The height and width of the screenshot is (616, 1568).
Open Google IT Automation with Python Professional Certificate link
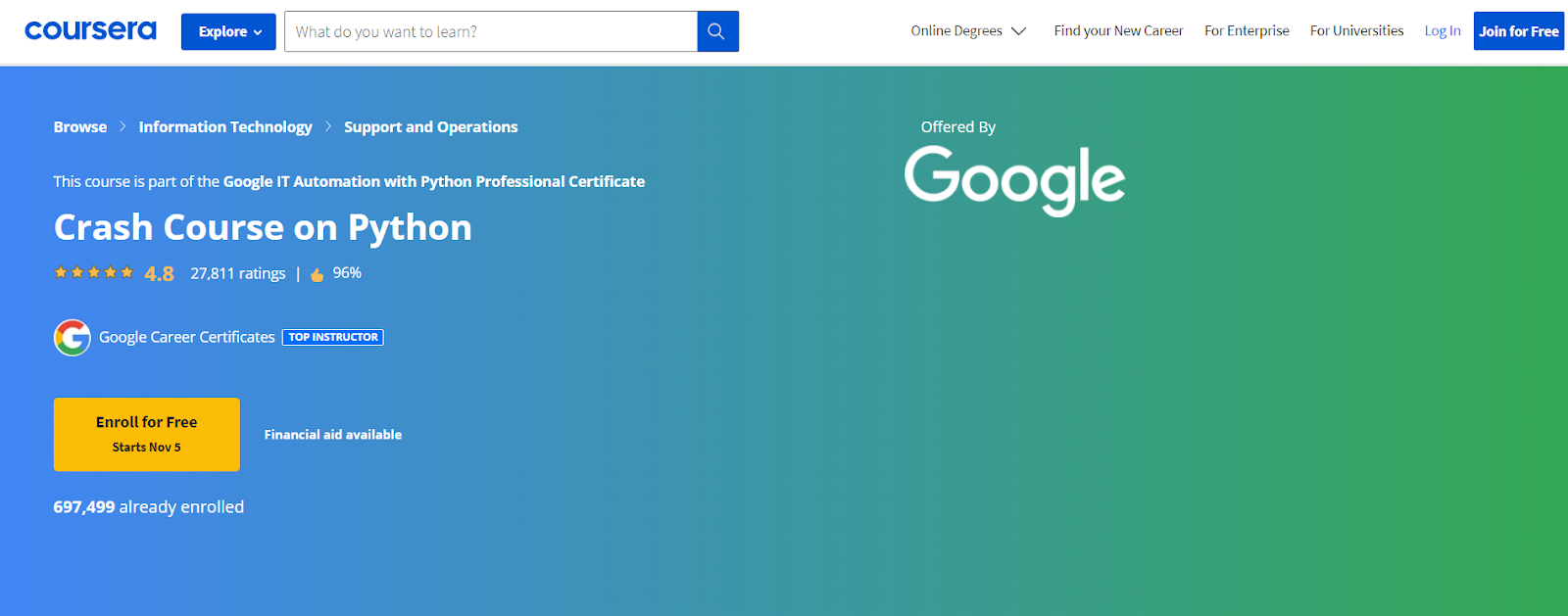(434, 181)
